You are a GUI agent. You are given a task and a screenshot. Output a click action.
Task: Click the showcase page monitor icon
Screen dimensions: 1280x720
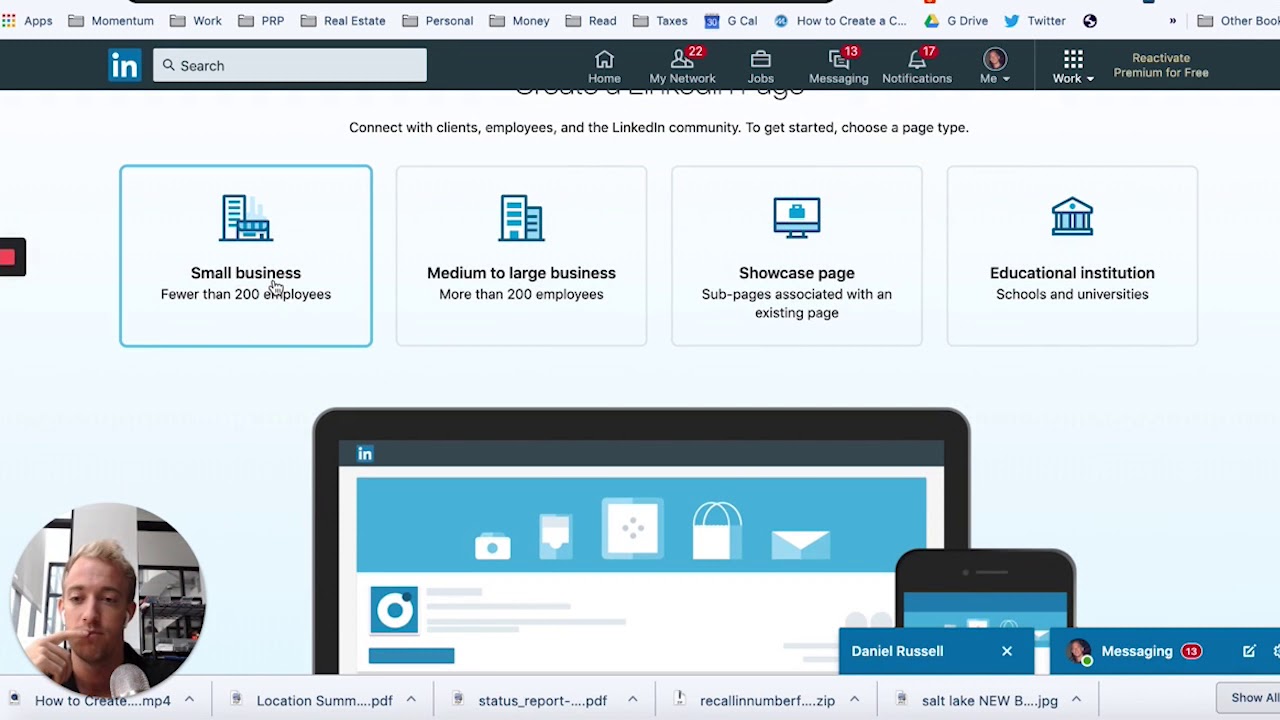797,218
